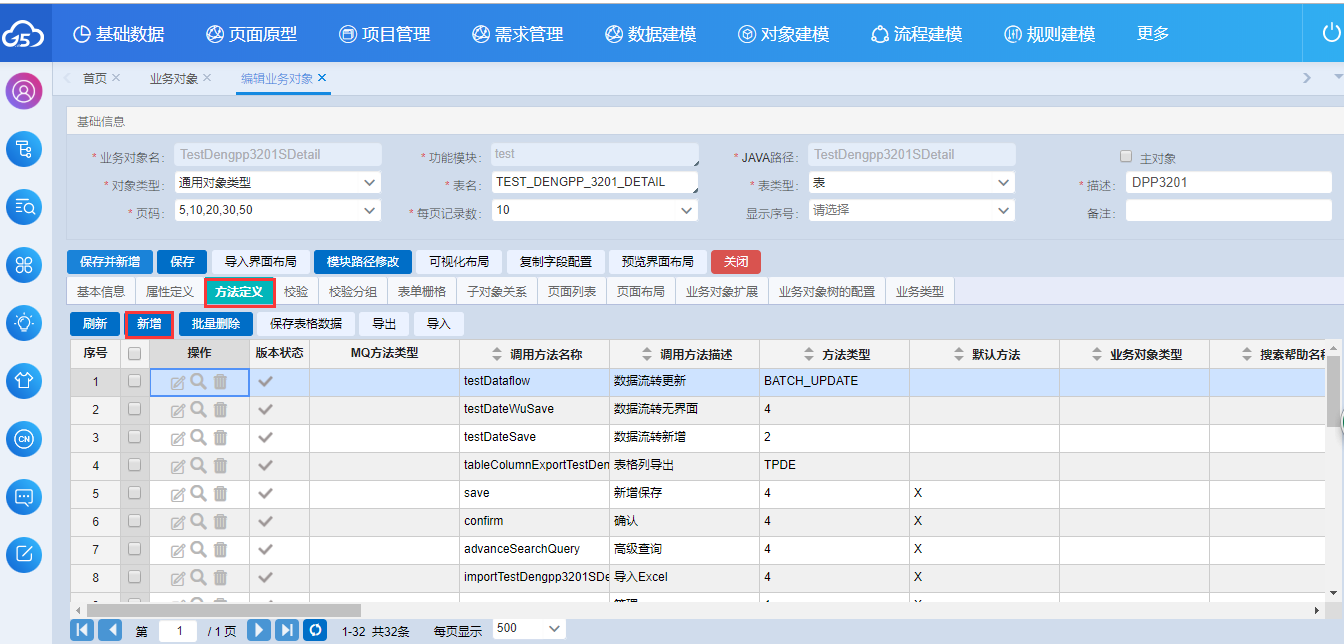Switch to the 属性定义 tab

pyautogui.click(x=169, y=292)
